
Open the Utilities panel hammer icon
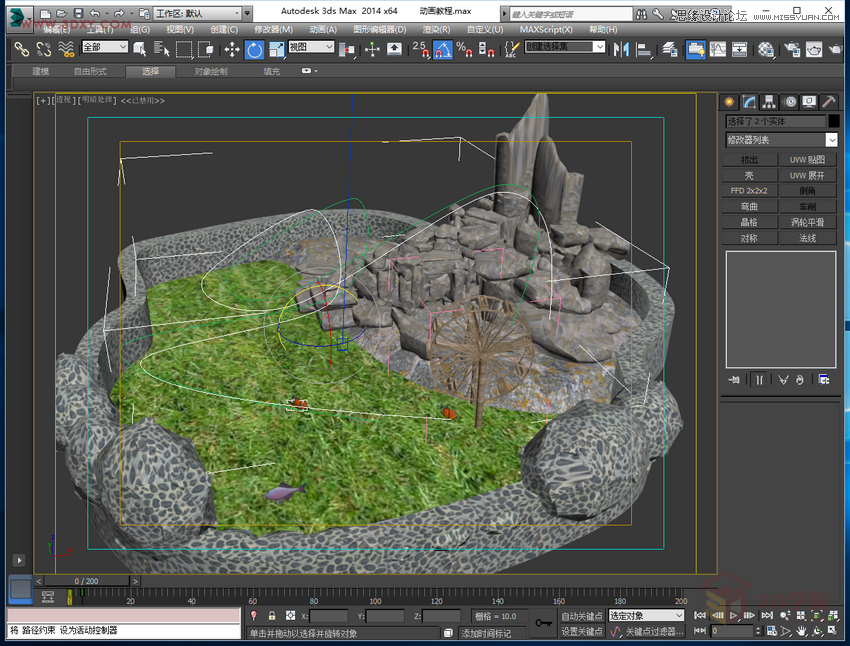click(x=827, y=101)
